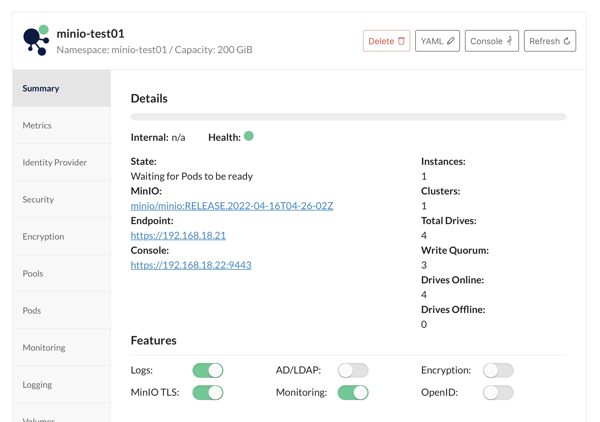Click the Clusters label
Image resolution: width=600 pixels, height=422 pixels.
click(440, 191)
